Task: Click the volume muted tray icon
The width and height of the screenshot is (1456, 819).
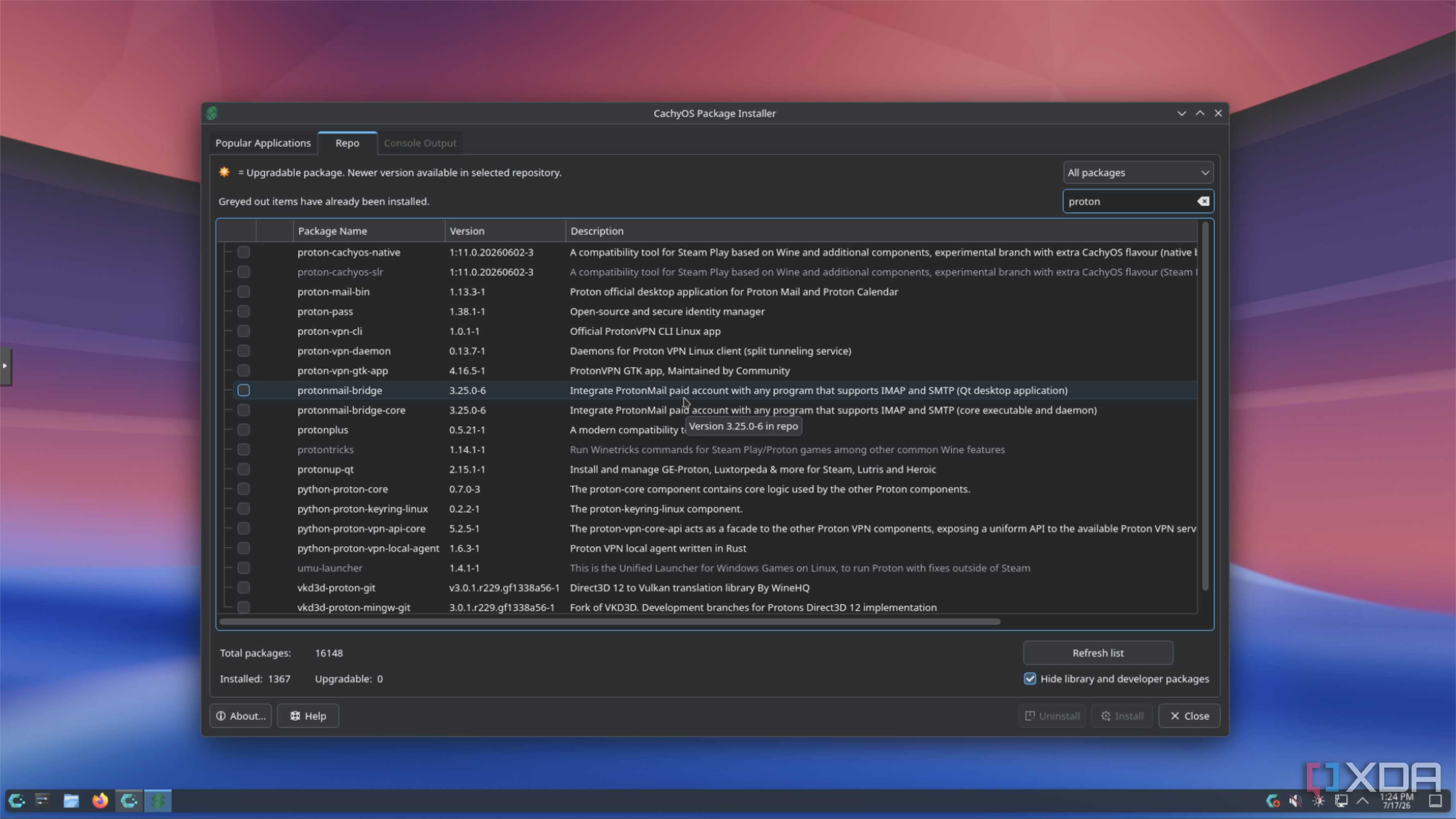Action: (1296, 801)
